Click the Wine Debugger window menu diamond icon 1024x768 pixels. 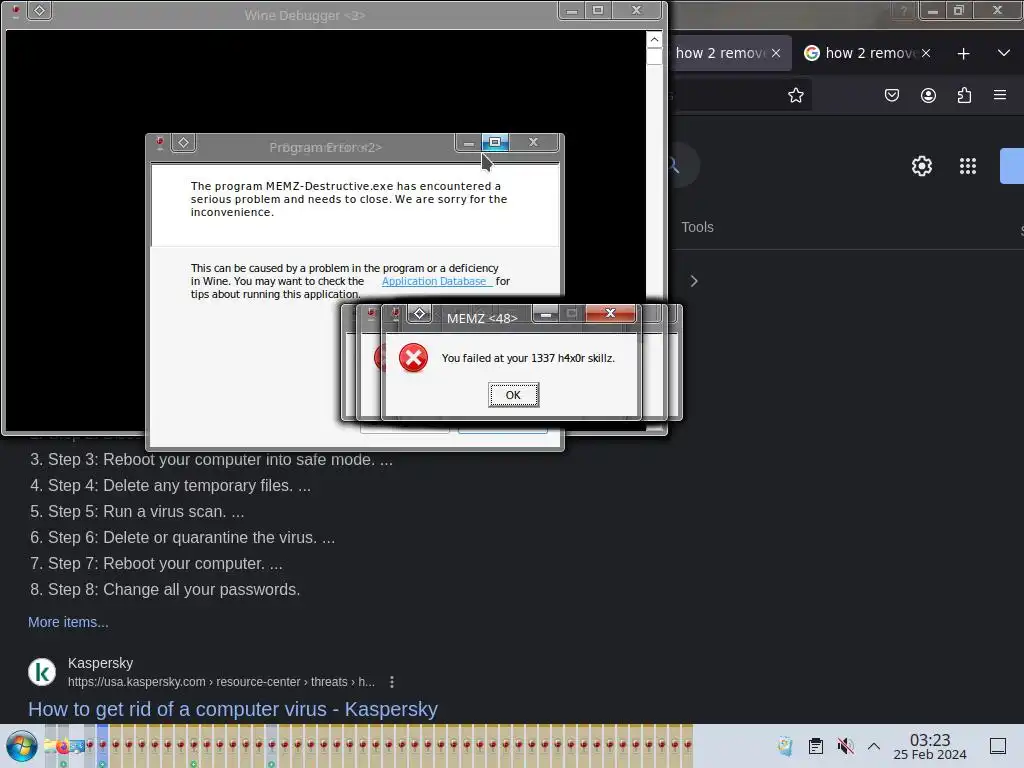[40, 10]
